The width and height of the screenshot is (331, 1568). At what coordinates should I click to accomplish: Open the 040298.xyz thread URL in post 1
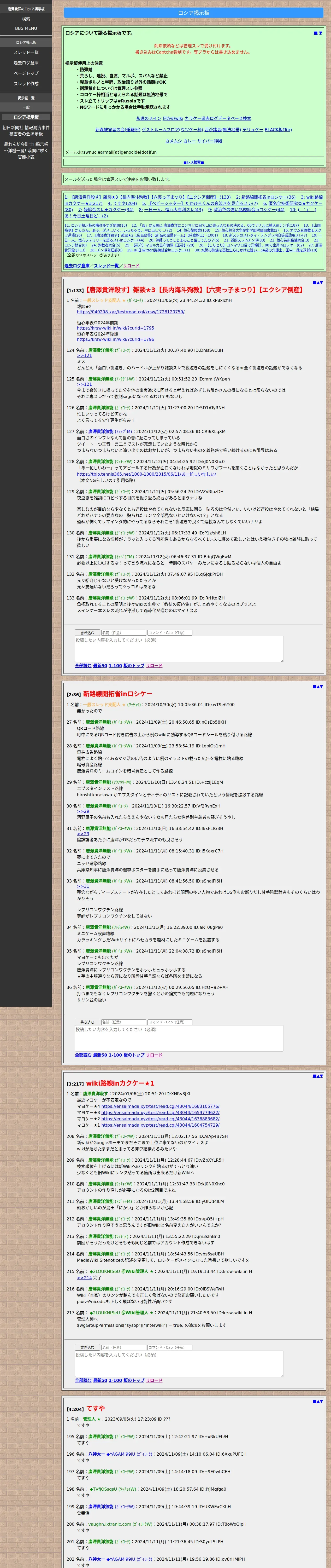click(x=130, y=312)
